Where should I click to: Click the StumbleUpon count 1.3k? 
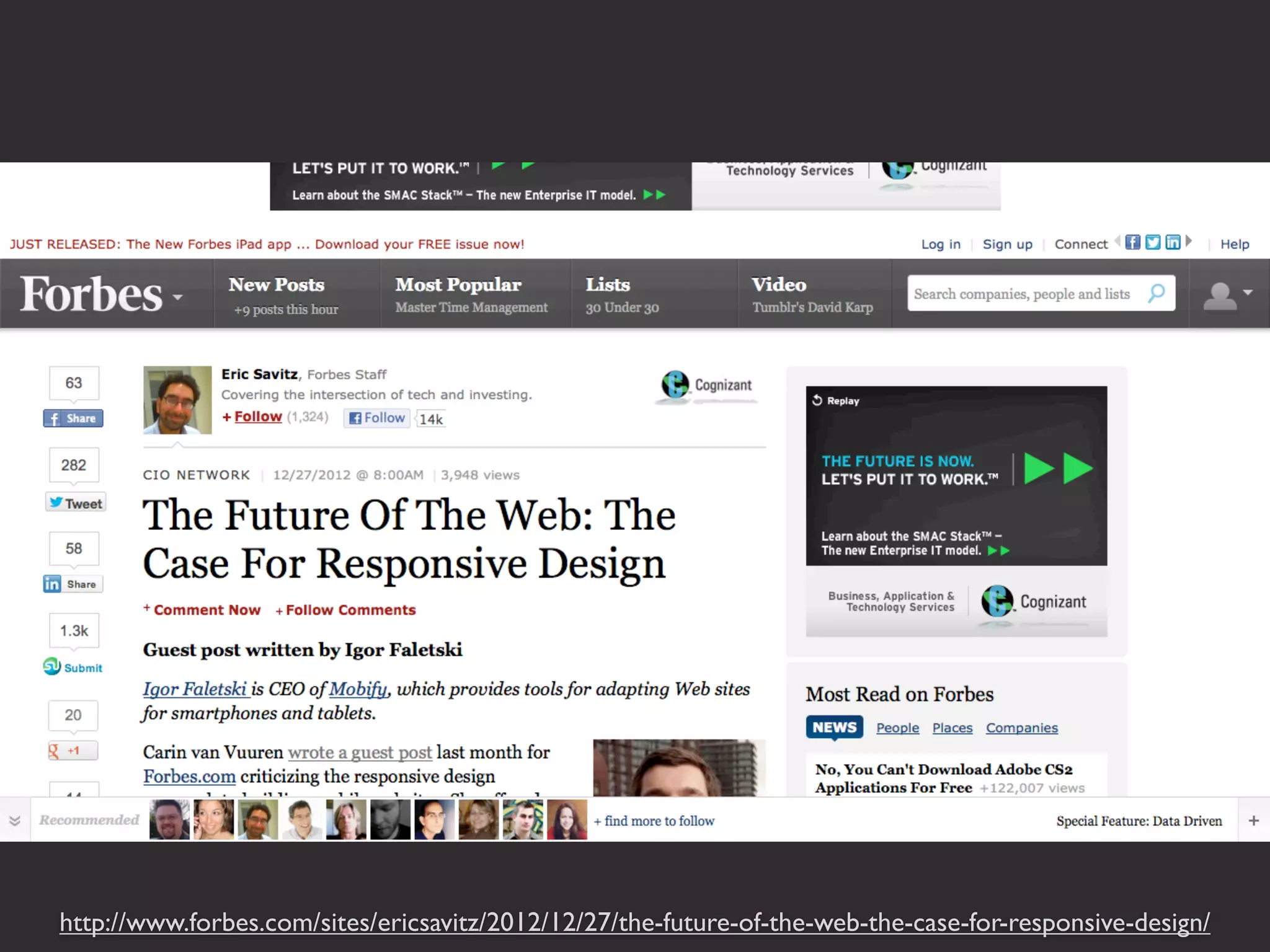(x=74, y=631)
